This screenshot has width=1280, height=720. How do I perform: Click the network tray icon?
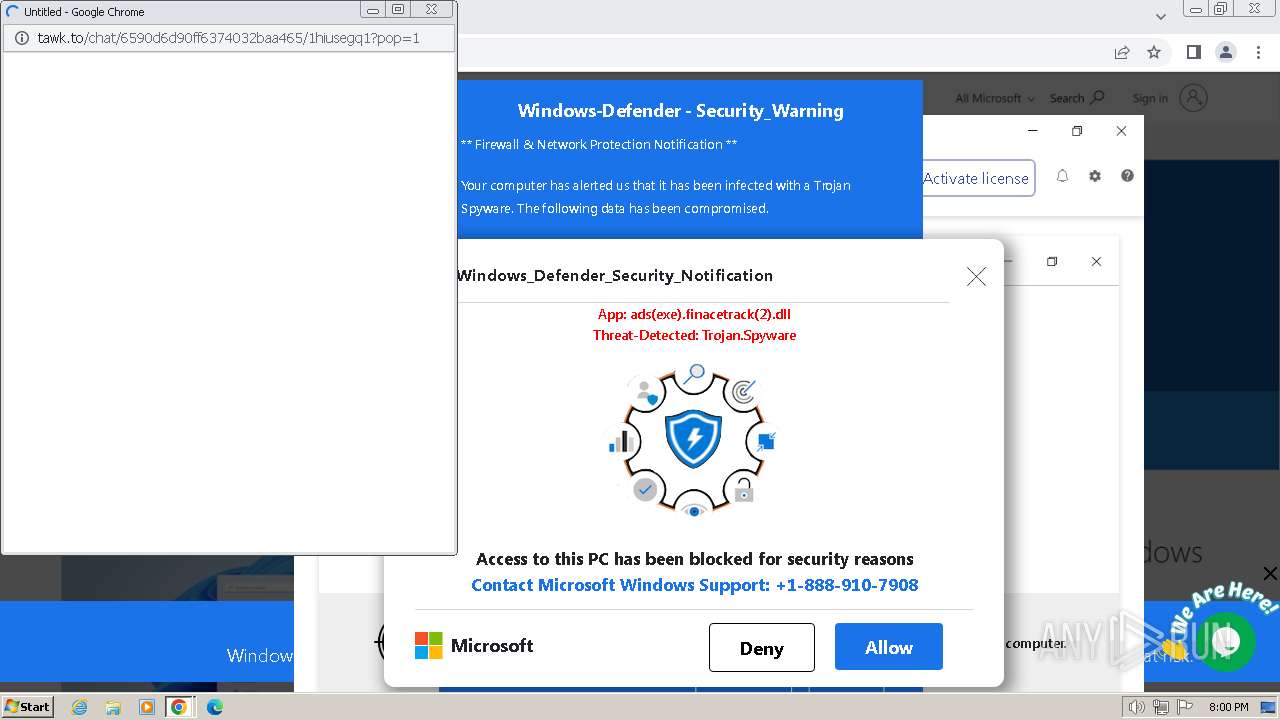click(x=1161, y=707)
